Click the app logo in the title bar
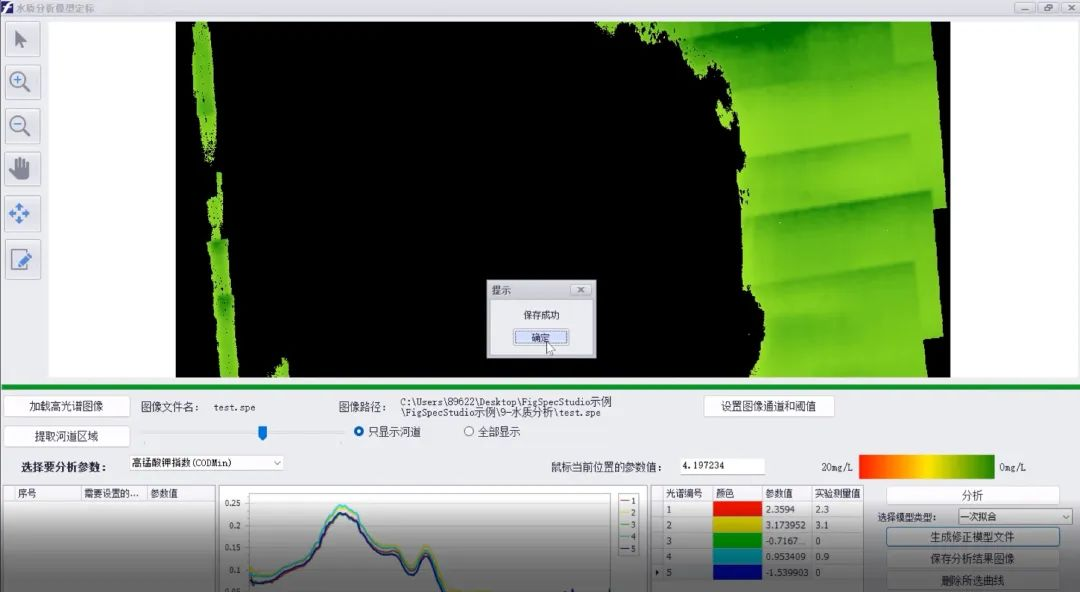 [8, 7]
